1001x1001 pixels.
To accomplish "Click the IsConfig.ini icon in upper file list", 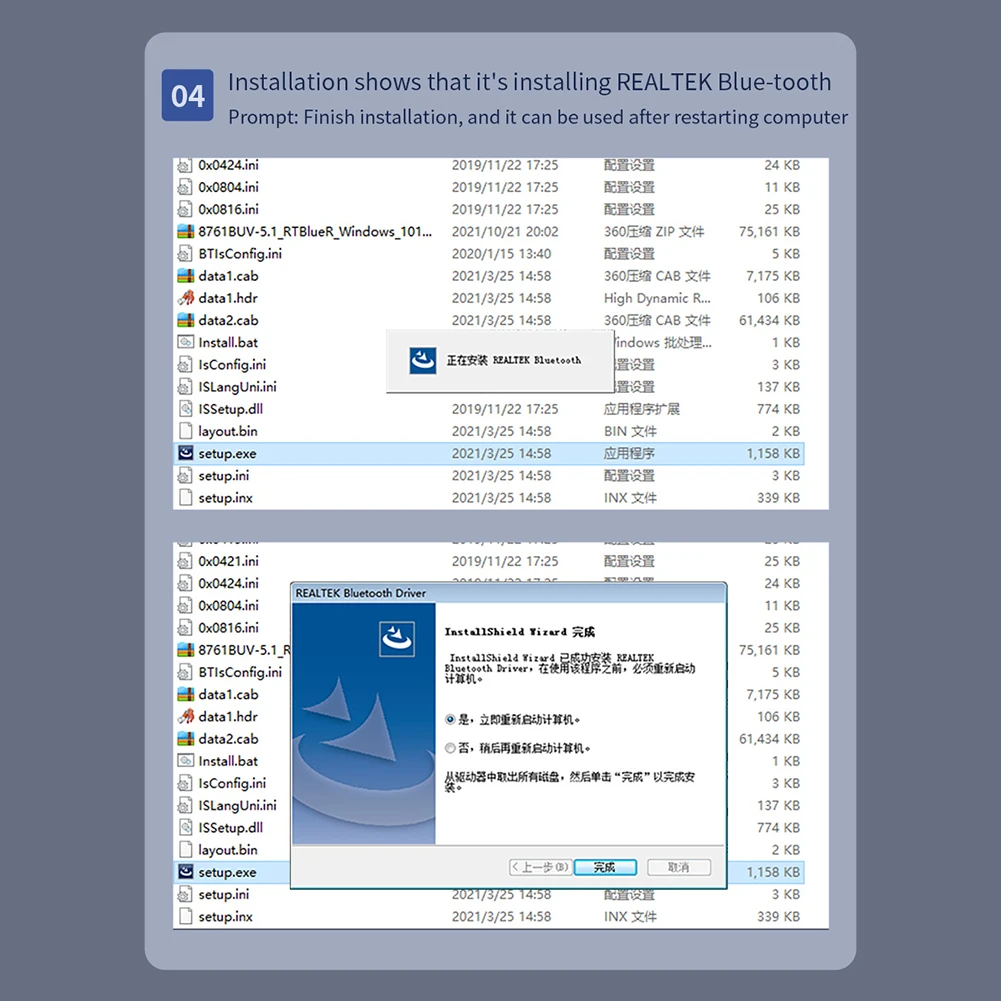I will pos(185,365).
